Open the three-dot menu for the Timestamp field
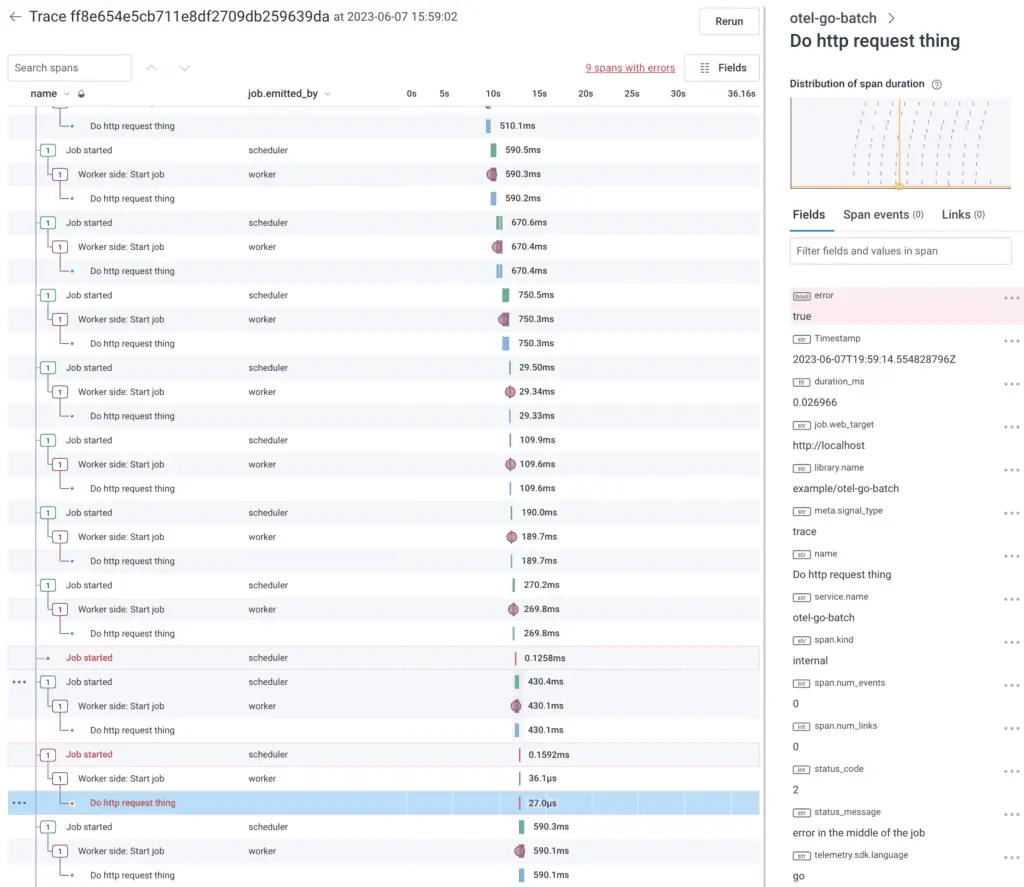 coord(1011,341)
